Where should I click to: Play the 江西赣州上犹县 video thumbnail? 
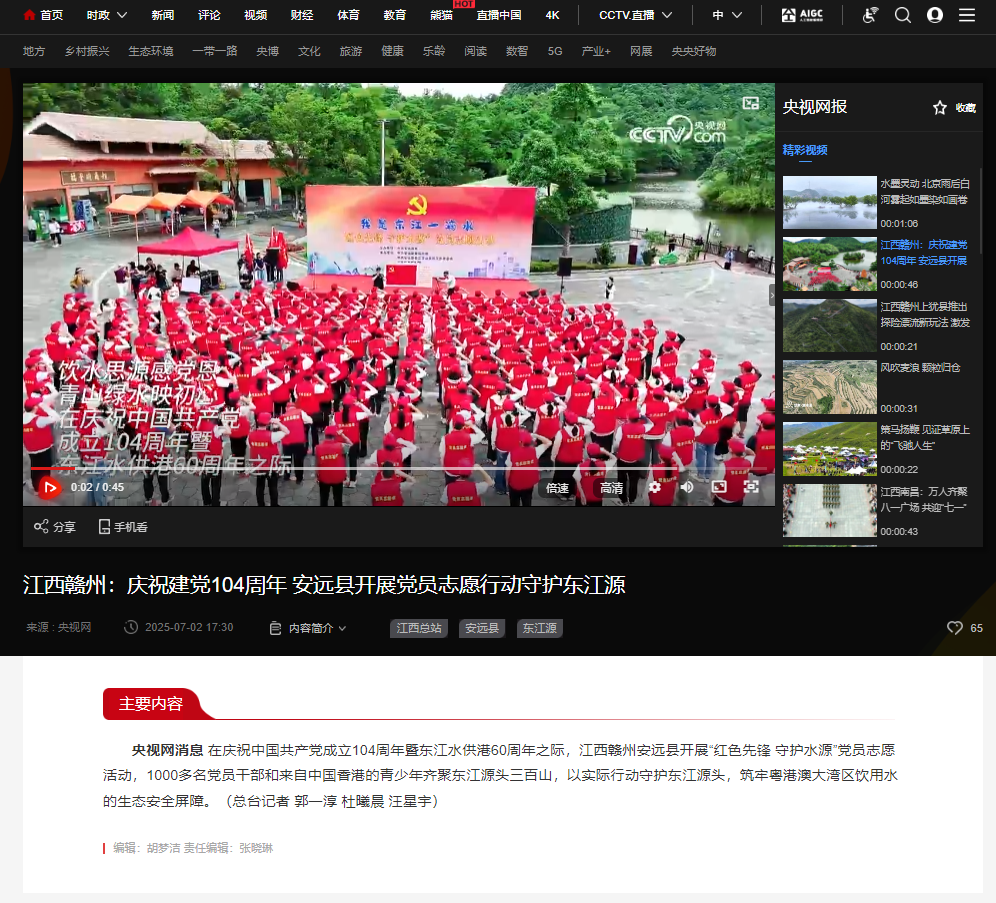[x=830, y=326]
